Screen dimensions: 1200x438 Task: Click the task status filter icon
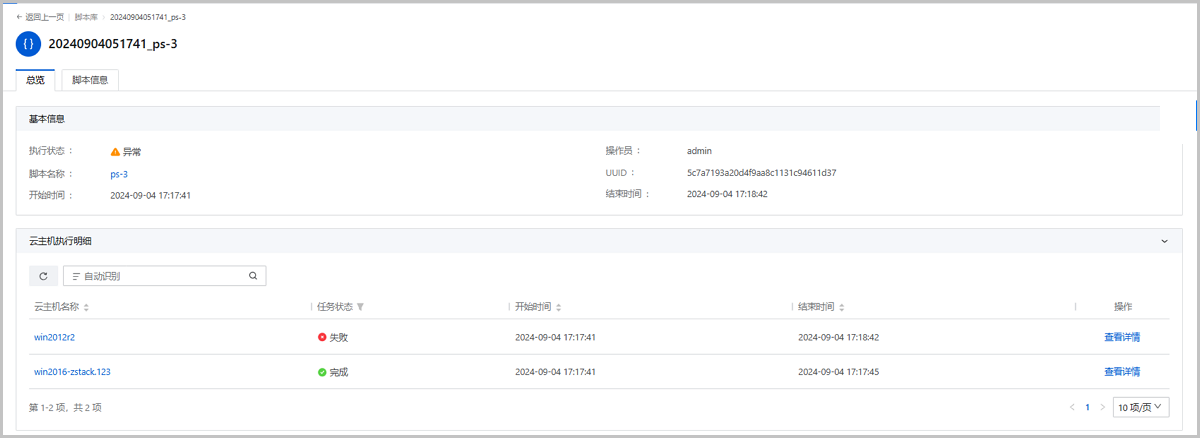point(360,307)
